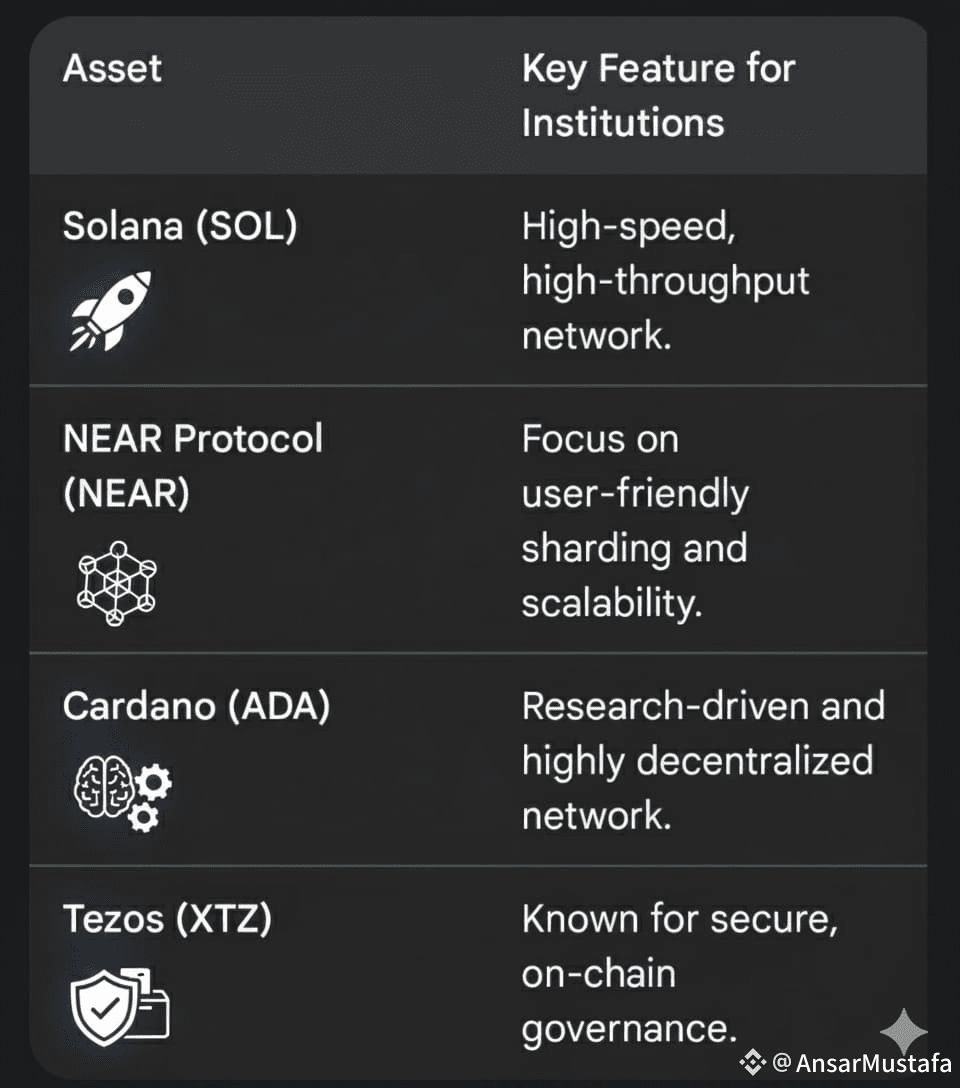The width and height of the screenshot is (960, 1088).
Task: Click the sparkle star icon bottom corner
Action: click(x=903, y=1030)
